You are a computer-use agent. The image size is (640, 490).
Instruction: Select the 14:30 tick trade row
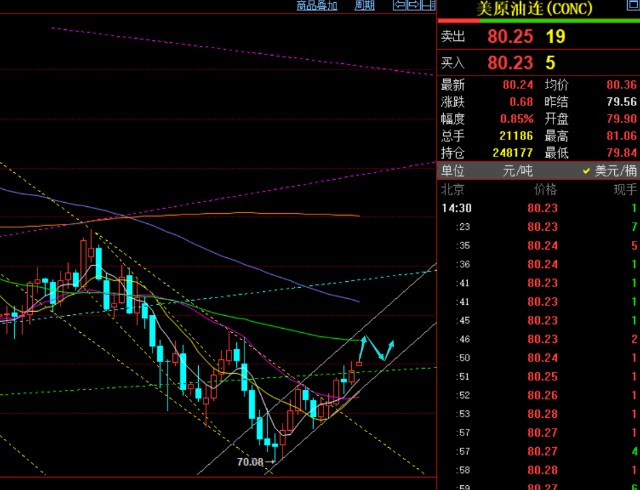tap(538, 208)
